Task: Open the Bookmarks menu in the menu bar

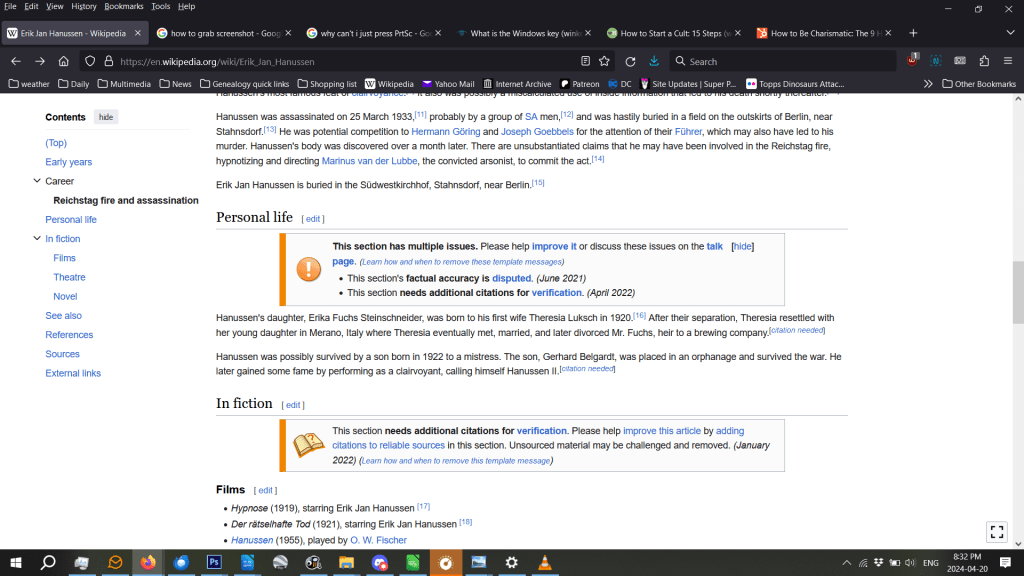Action: 124,6
